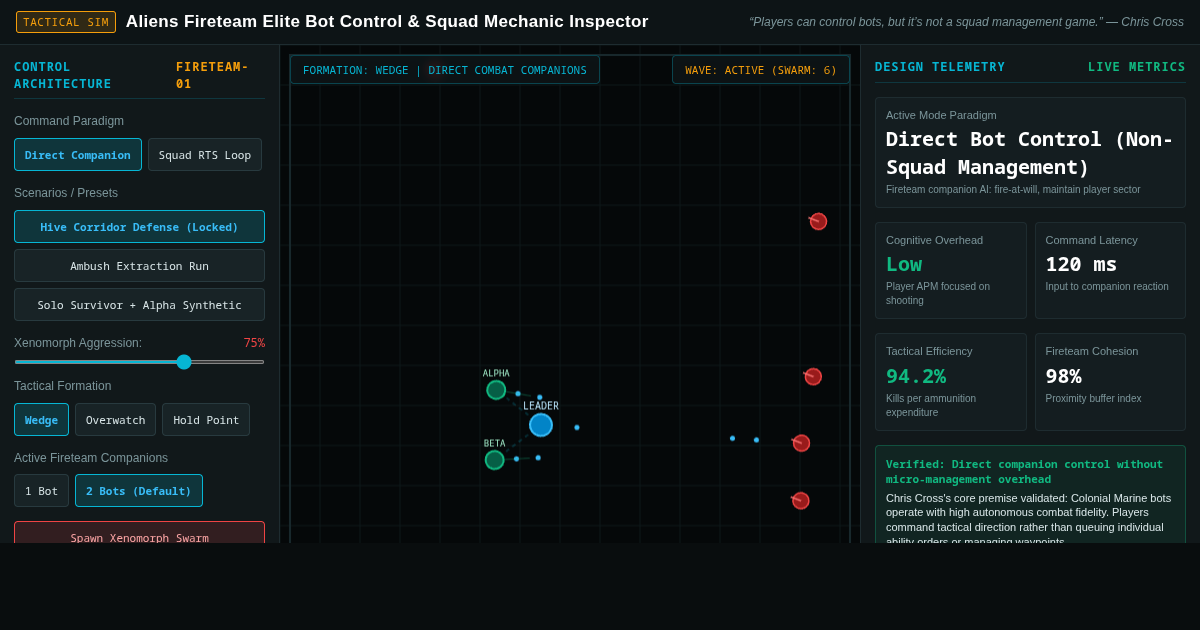
Task: Choose Solo Survivor + Alpha Synthetic preset
Action: [139, 305]
